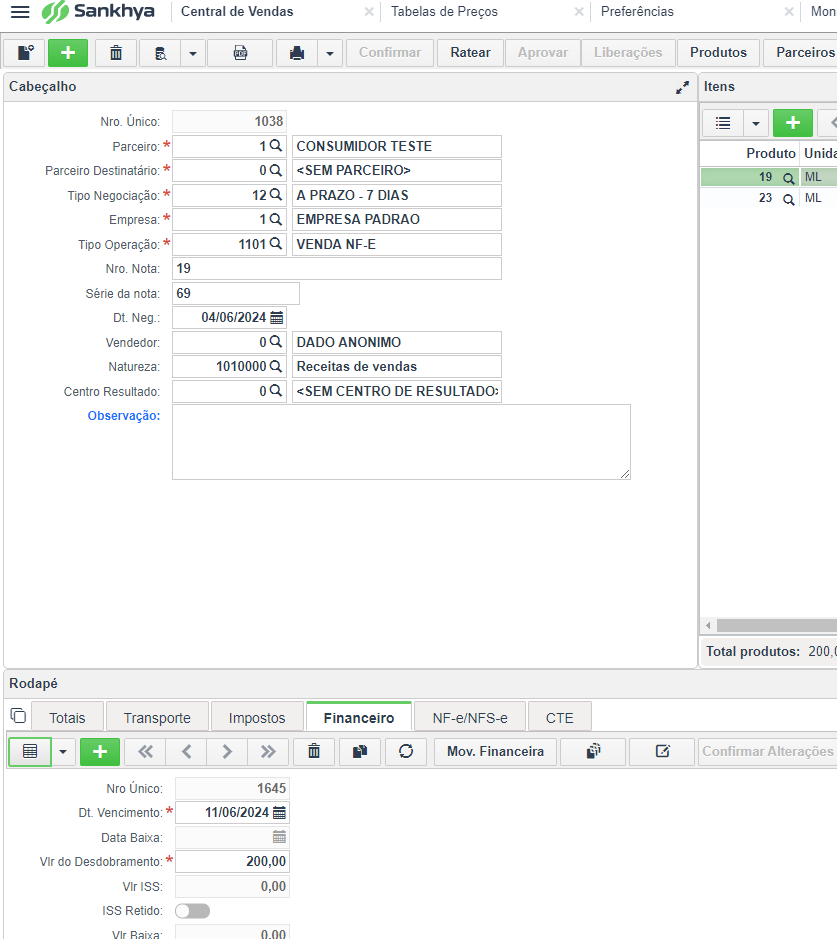Expand the Itens list view dropdown
This screenshot has height=939, width=837.
755,123
